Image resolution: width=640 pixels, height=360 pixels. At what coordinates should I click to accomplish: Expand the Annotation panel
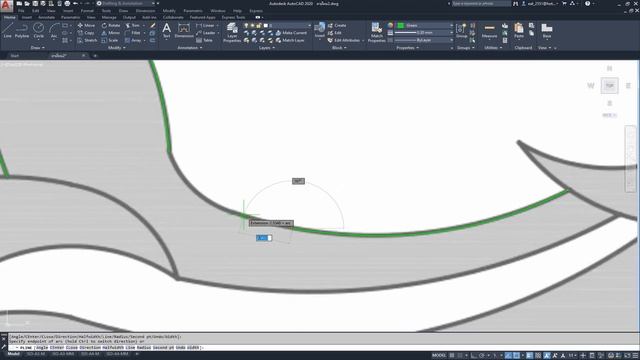click(x=190, y=48)
